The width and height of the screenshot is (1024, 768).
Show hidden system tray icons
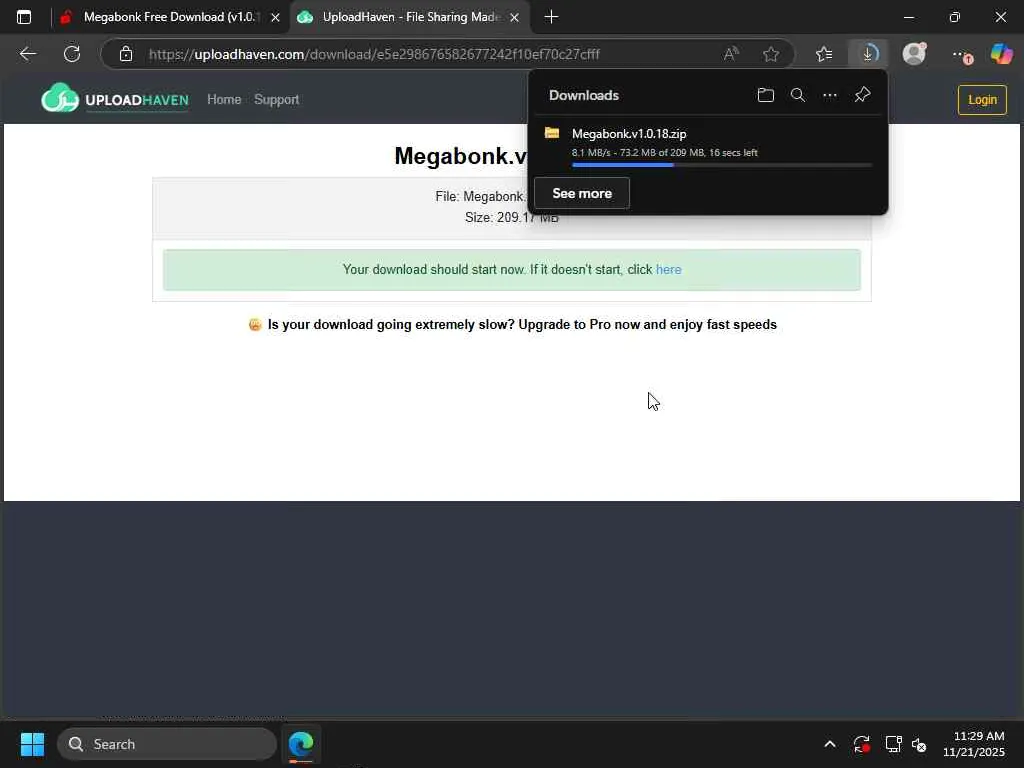click(x=829, y=744)
